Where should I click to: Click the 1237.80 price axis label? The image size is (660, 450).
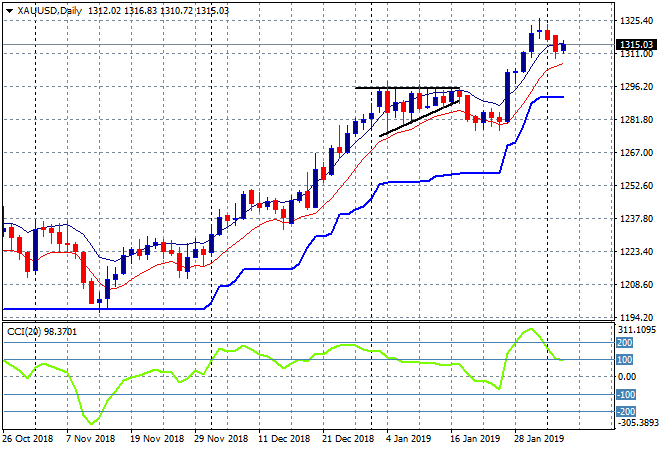click(x=636, y=218)
